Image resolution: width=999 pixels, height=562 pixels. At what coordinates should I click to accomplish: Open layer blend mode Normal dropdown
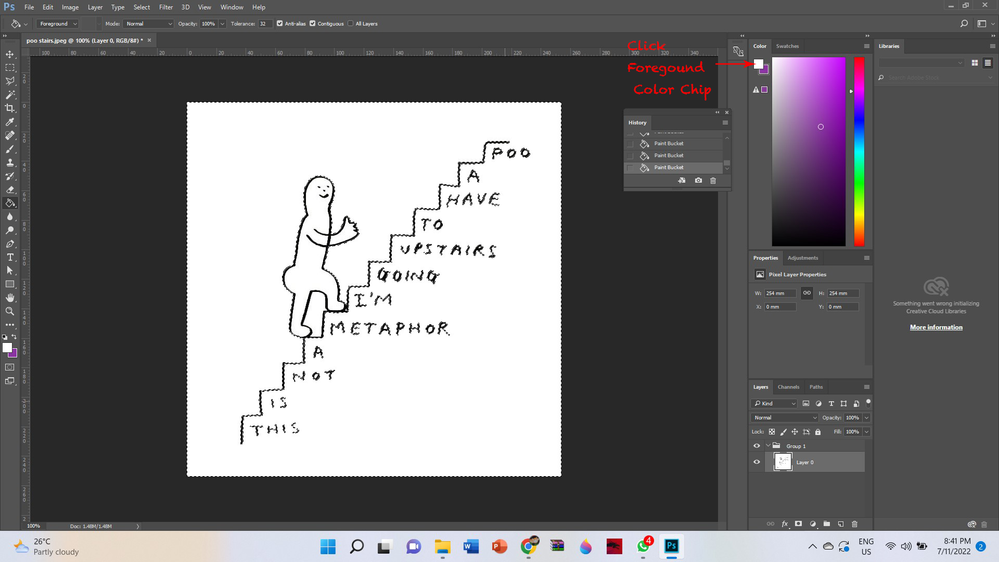pyautogui.click(x=784, y=417)
